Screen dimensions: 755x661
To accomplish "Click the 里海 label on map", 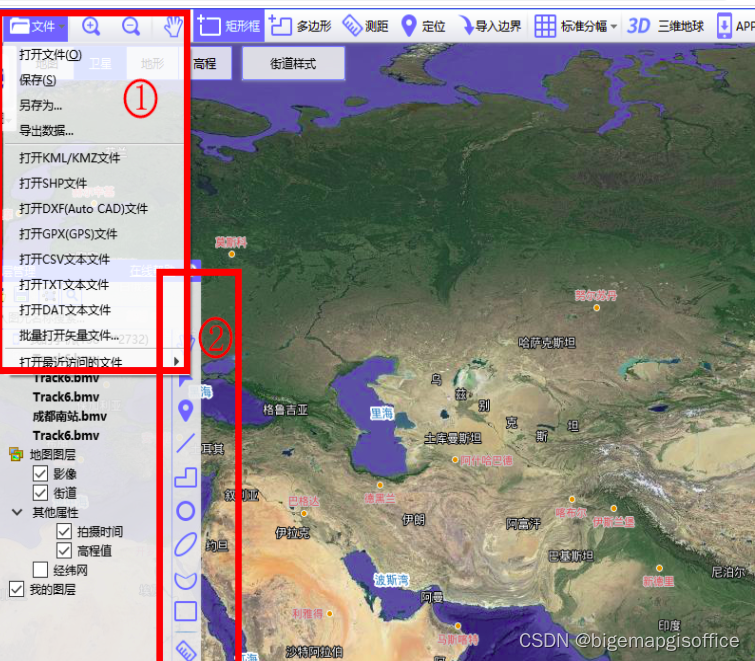I will coord(382,414).
